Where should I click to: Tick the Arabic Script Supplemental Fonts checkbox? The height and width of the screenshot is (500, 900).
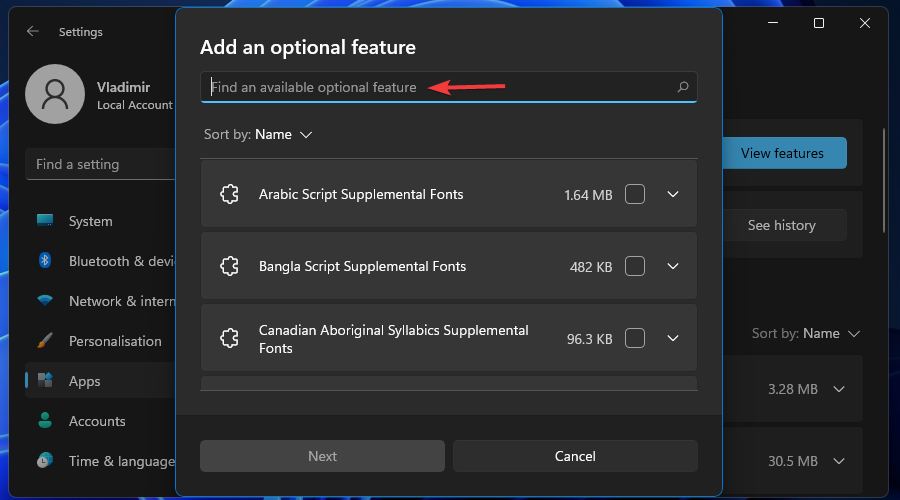(x=635, y=195)
